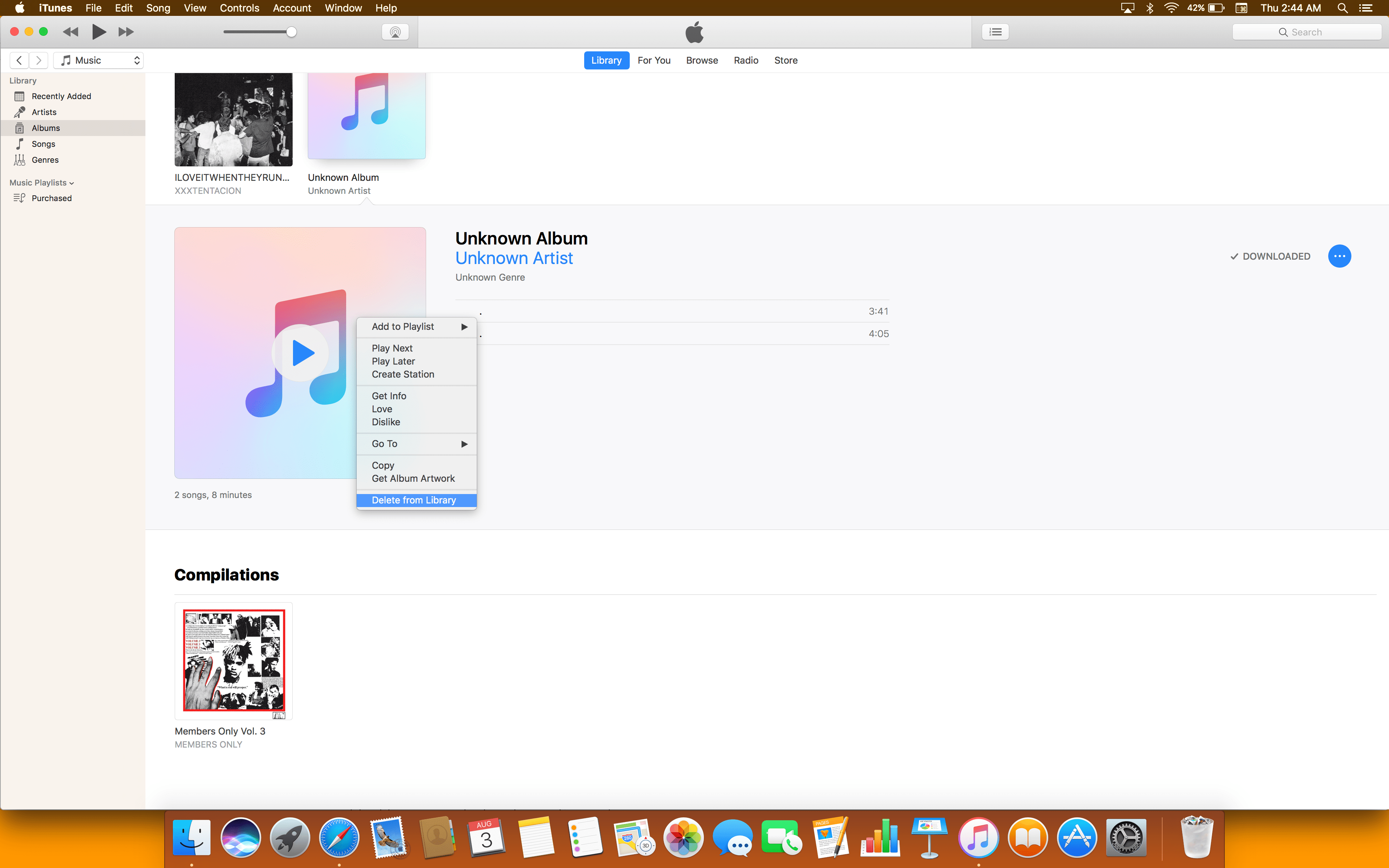Adjust the volume slider knob
This screenshot has height=868, width=1389.
pos(292,32)
